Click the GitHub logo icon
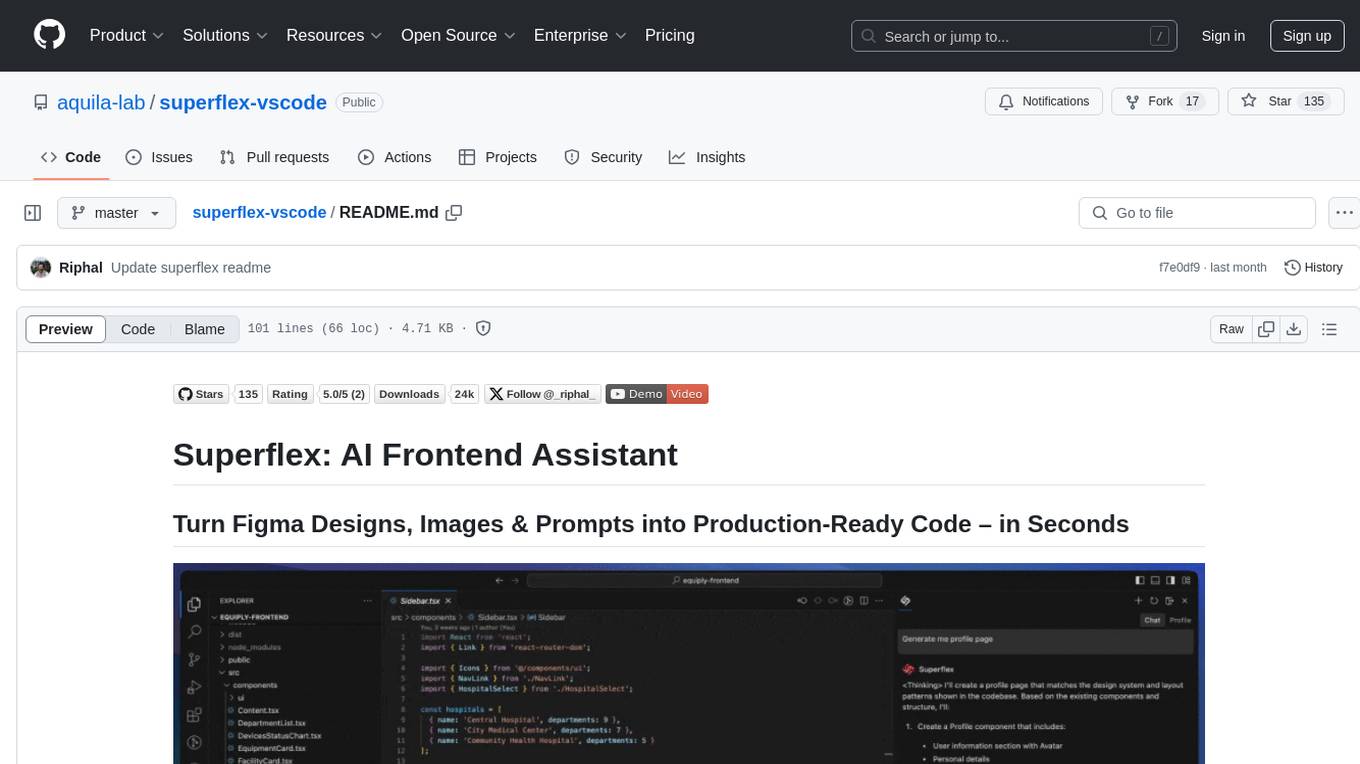Viewport: 1360px width, 764px height. tap(49, 35)
